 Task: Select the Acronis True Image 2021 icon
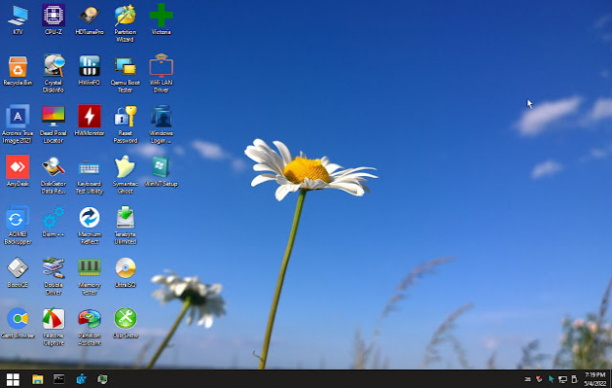[18, 124]
